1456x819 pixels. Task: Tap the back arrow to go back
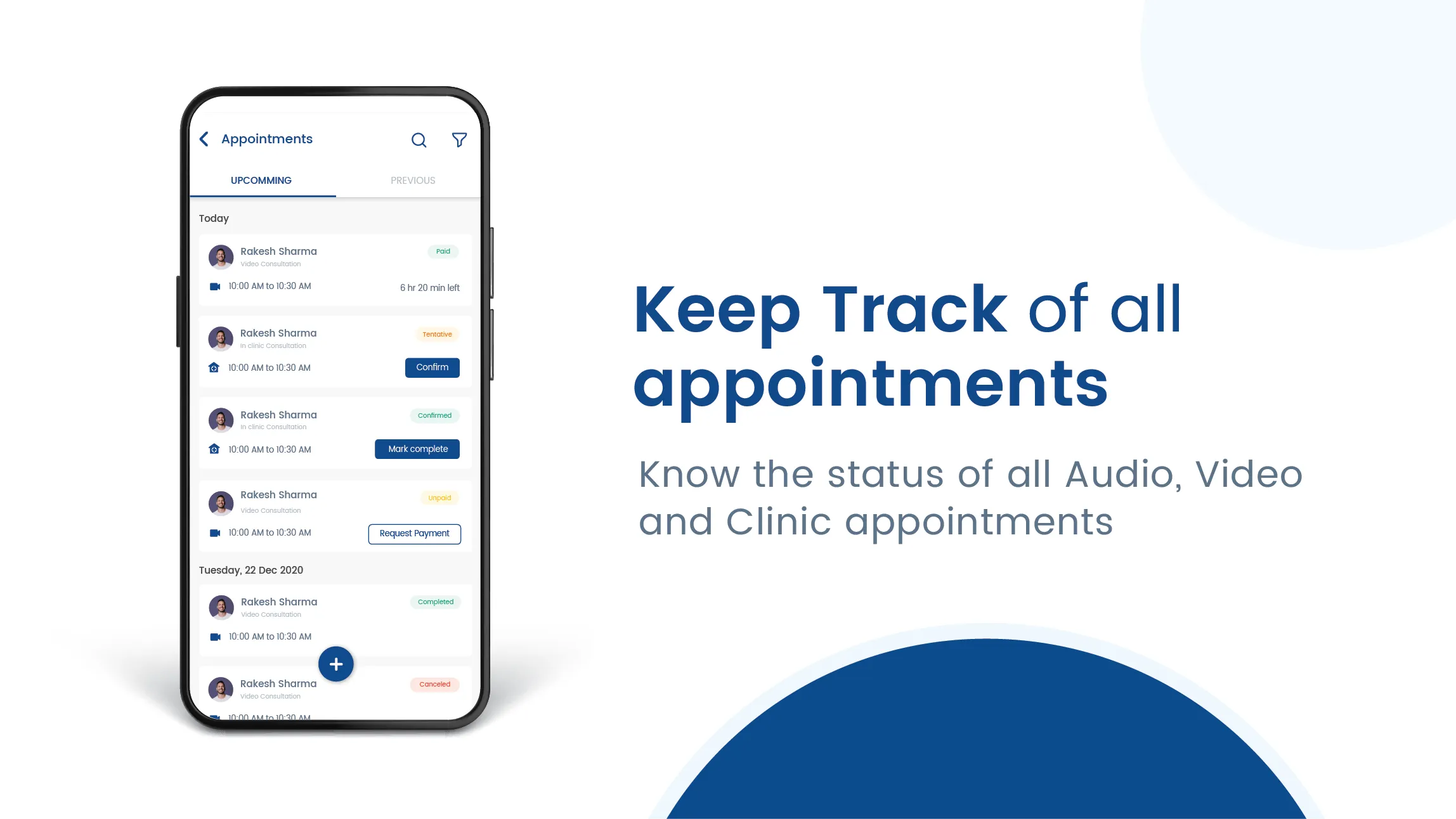(x=204, y=139)
